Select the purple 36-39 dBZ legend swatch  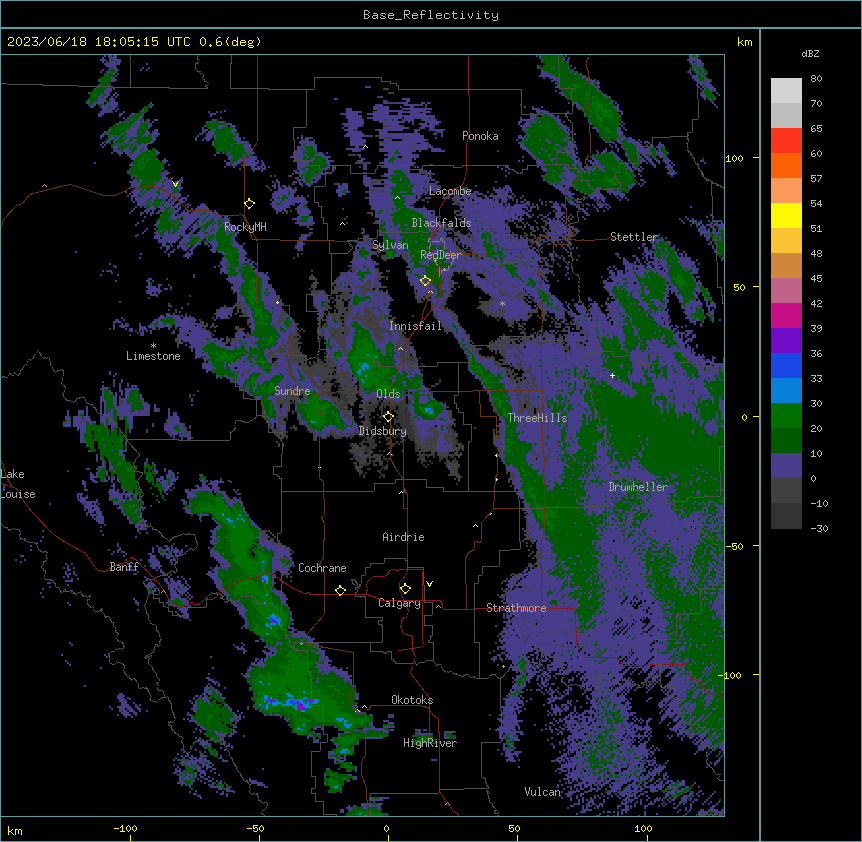click(786, 341)
